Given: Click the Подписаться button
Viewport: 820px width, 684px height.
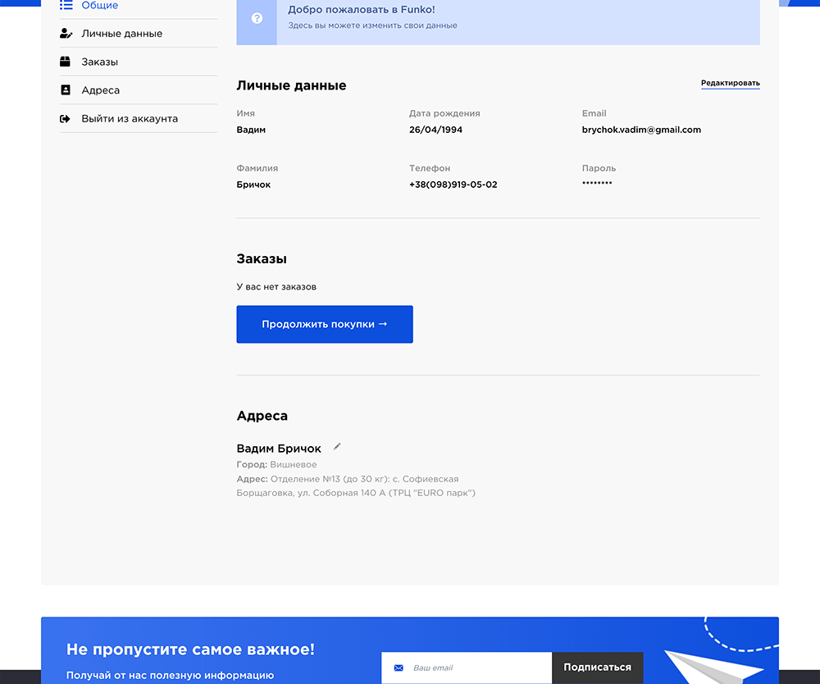Looking at the screenshot, I should 597,667.
